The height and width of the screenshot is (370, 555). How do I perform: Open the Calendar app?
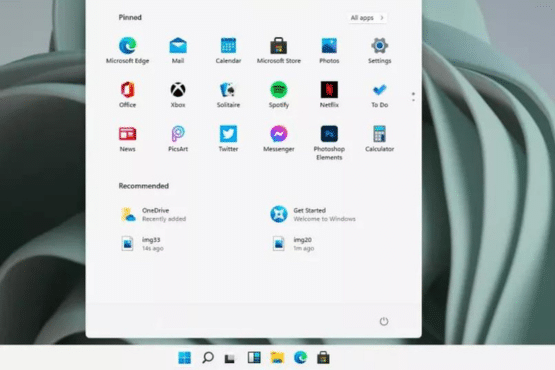click(x=228, y=50)
